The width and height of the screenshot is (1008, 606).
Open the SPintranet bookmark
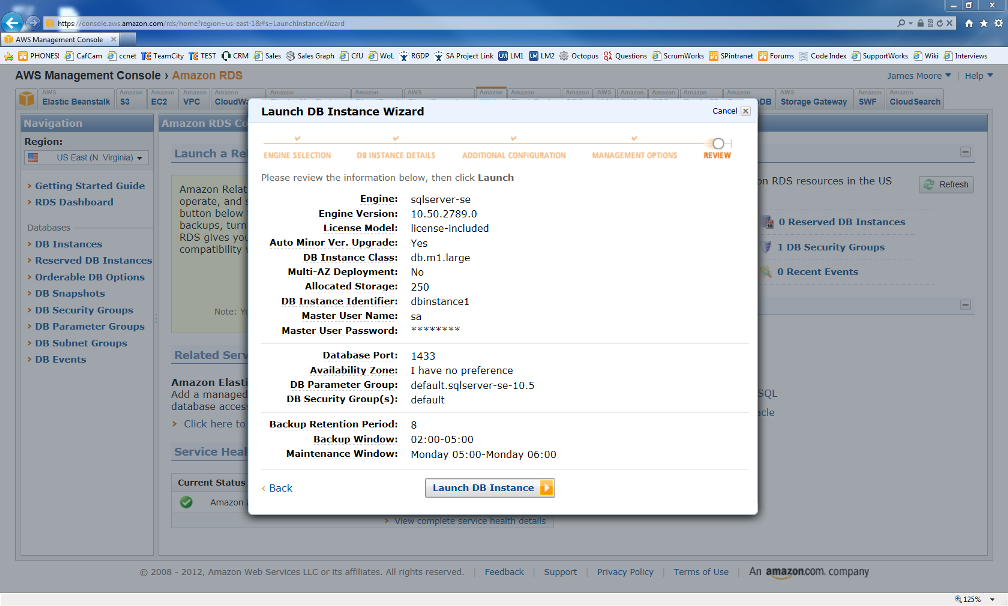[x=731, y=56]
